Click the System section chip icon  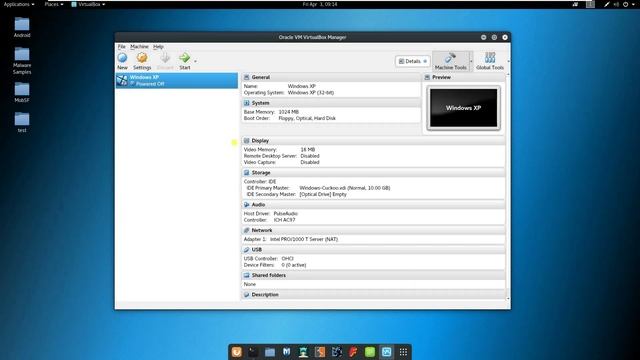tap(247, 103)
